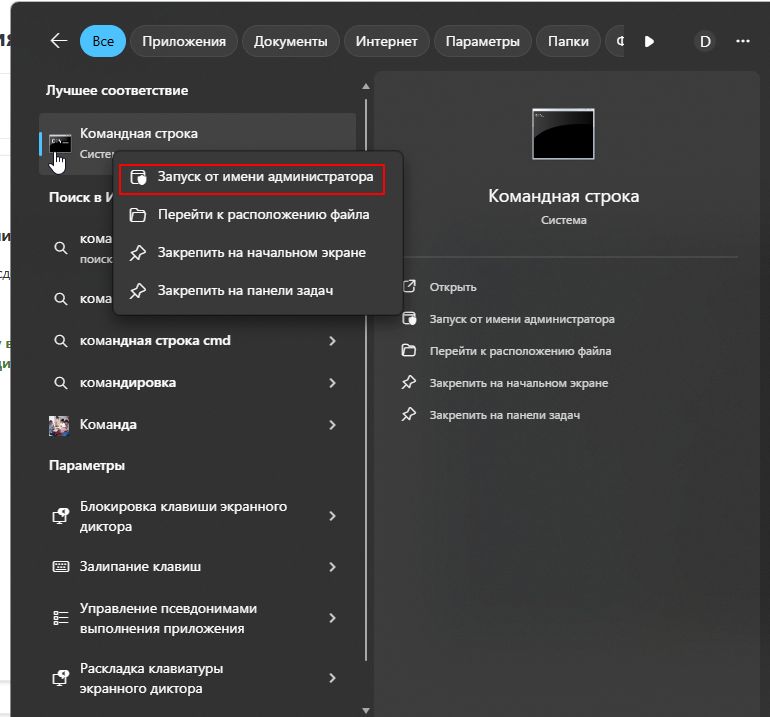Open Управление псевдонимами выполнения приложения setting

click(x=195, y=618)
